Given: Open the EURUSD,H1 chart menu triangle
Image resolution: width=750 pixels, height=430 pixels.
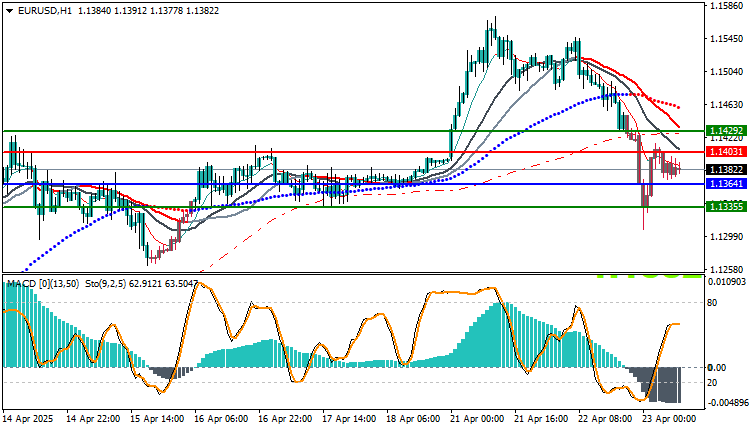Looking at the screenshot, I should (x=10, y=11).
